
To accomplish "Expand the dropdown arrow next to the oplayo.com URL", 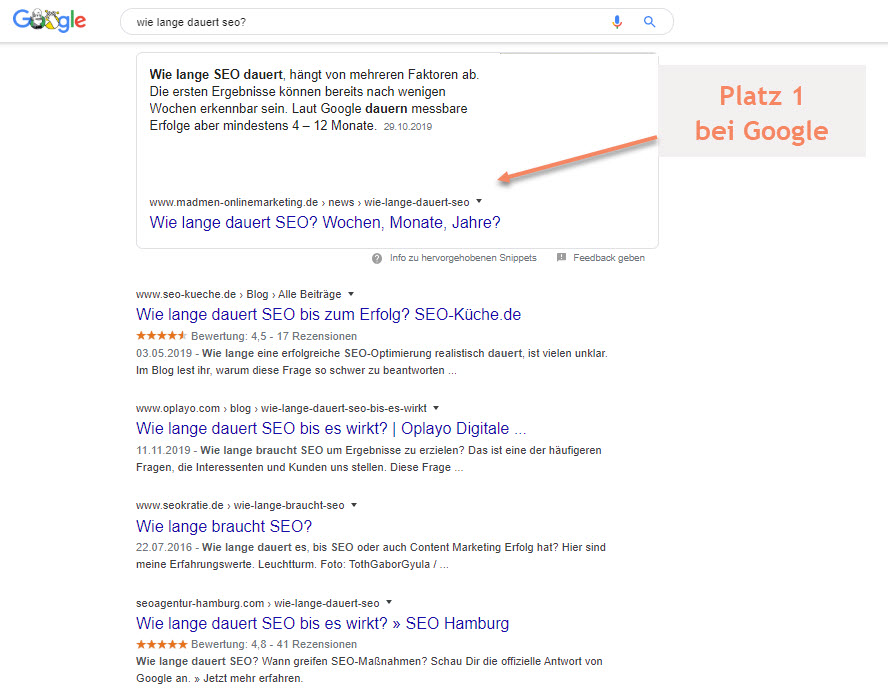I will (436, 408).
